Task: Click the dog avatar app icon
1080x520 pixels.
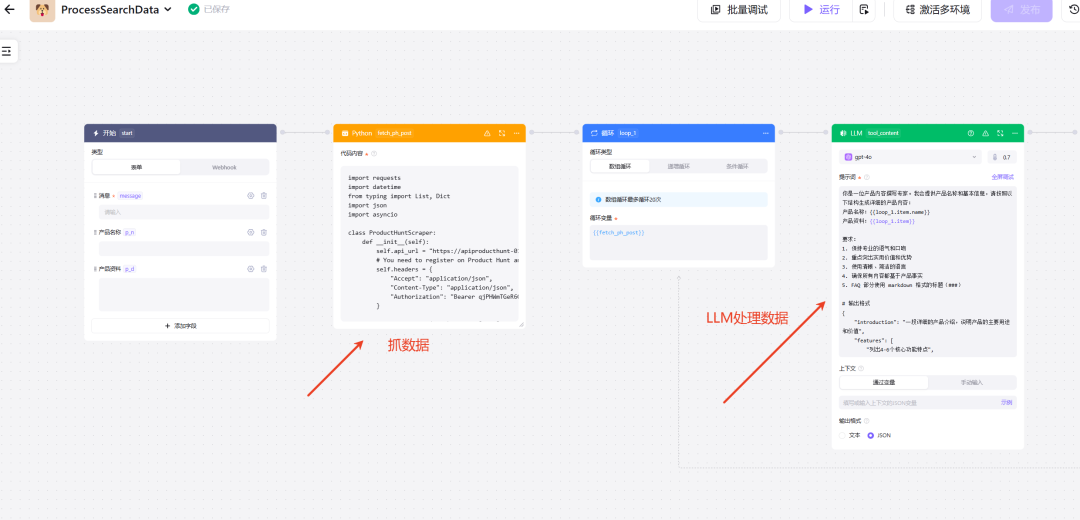Action: (42, 10)
